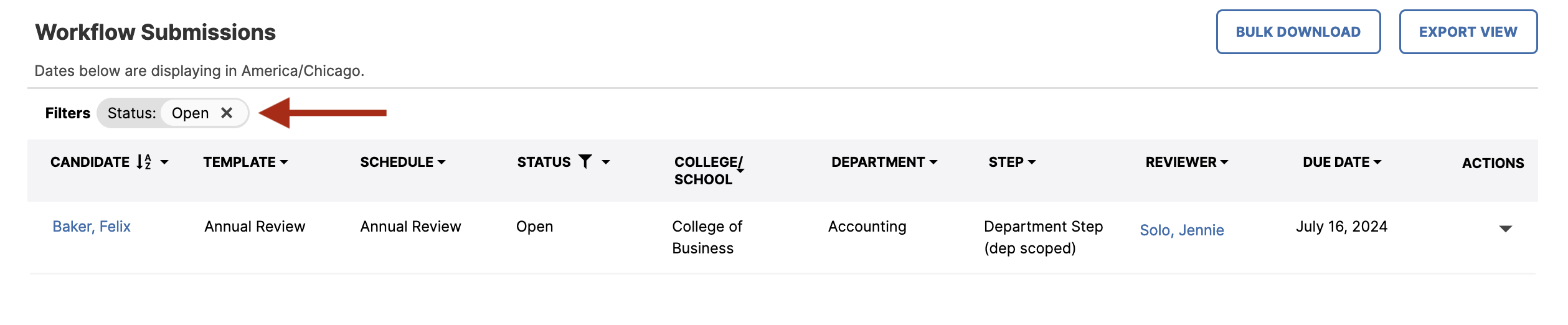Open the Due Date column dropdown

[x=1342, y=162]
